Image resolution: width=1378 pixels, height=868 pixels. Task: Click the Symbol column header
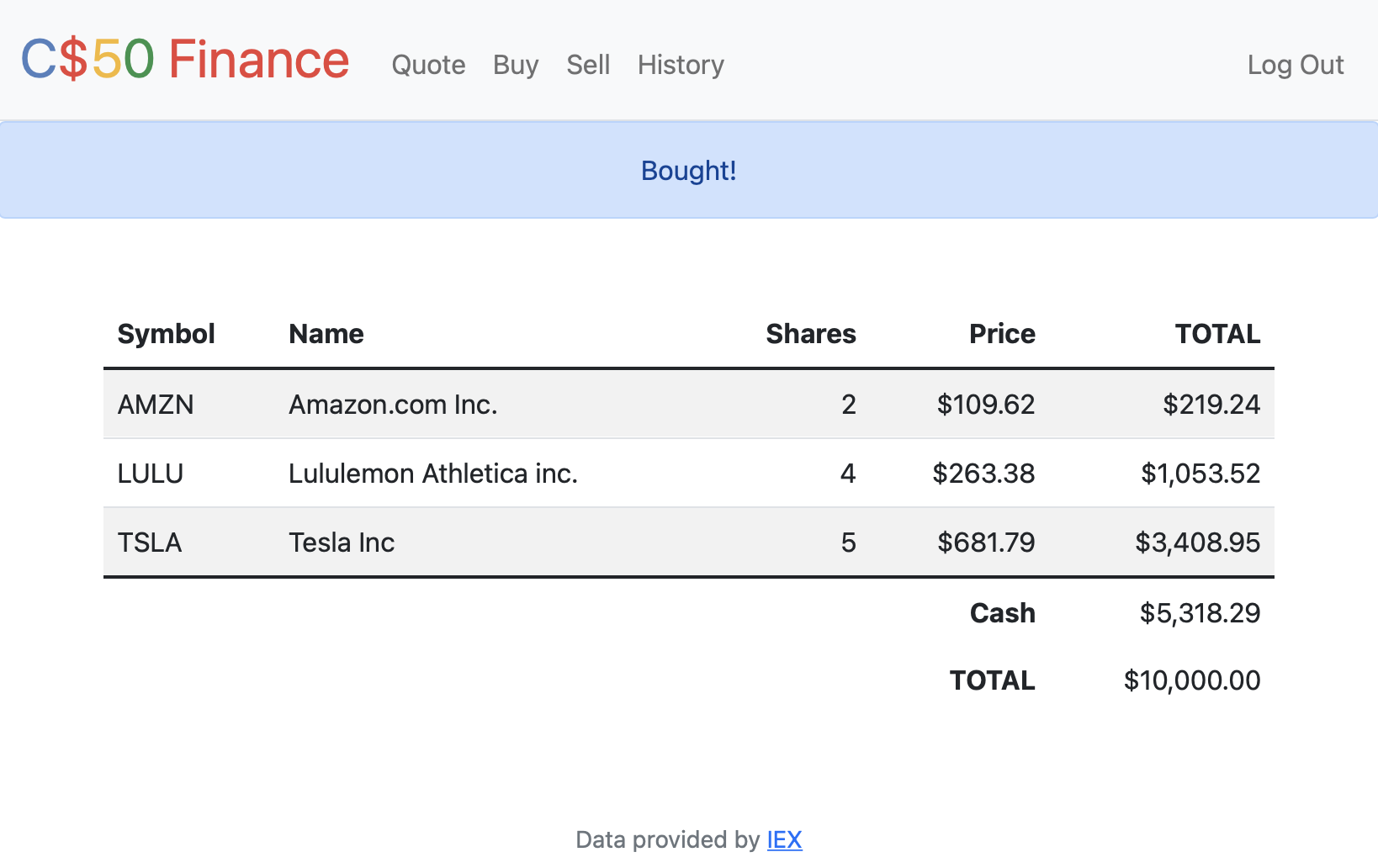coord(167,334)
